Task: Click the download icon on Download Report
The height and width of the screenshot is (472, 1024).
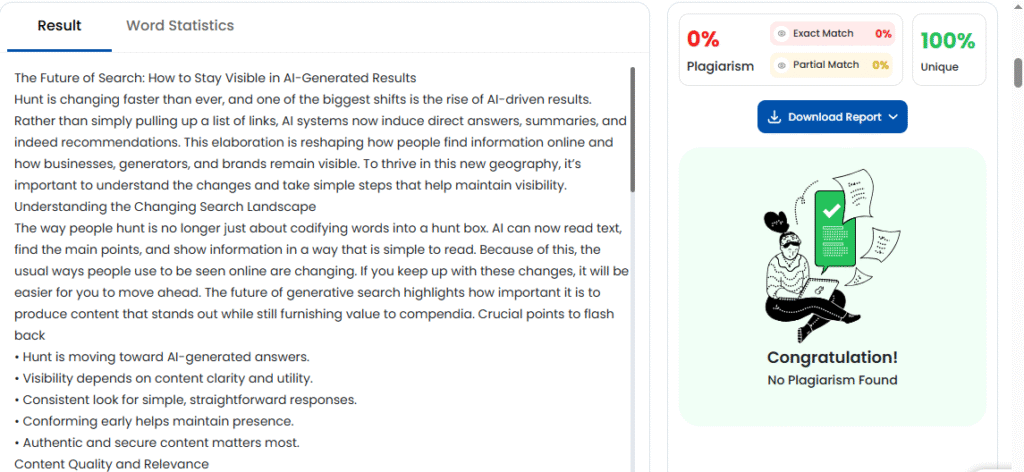Action: pos(773,117)
